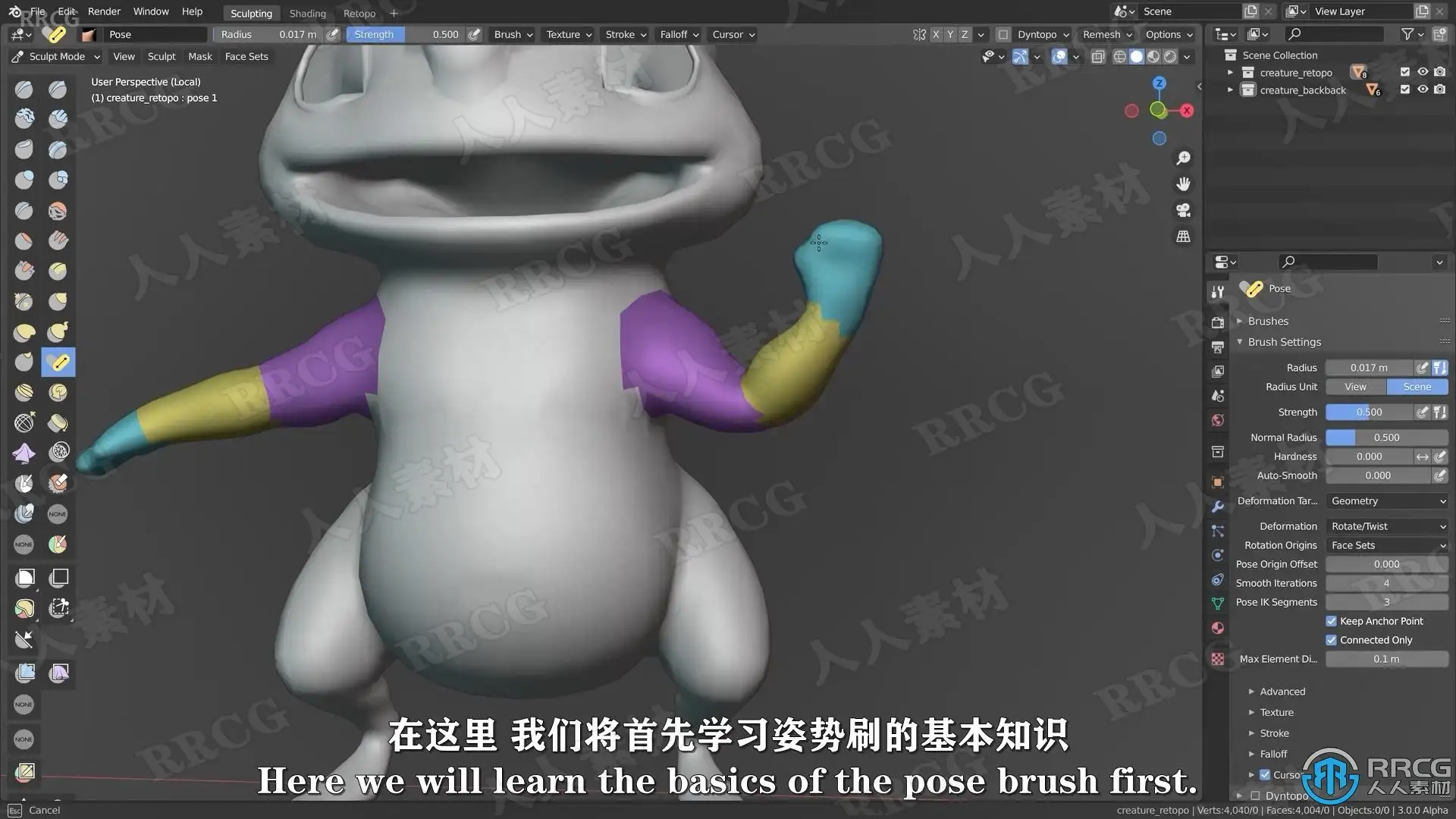Click the Pose IK Segments field
The height and width of the screenshot is (819, 1456).
pyautogui.click(x=1386, y=602)
